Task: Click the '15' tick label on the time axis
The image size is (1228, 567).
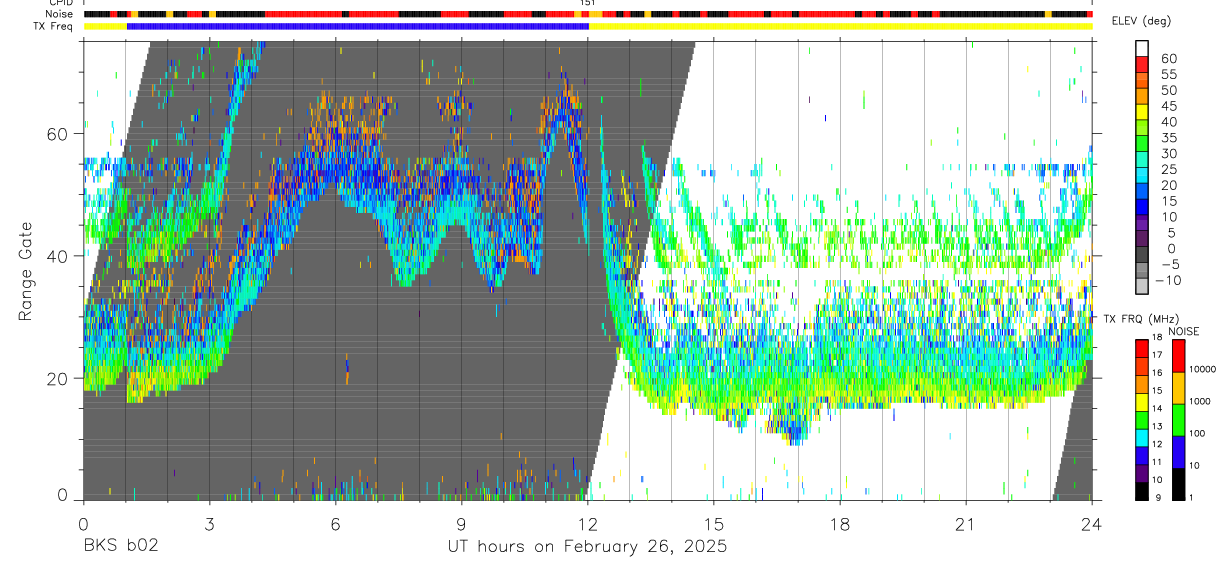Action: pyautogui.click(x=714, y=523)
